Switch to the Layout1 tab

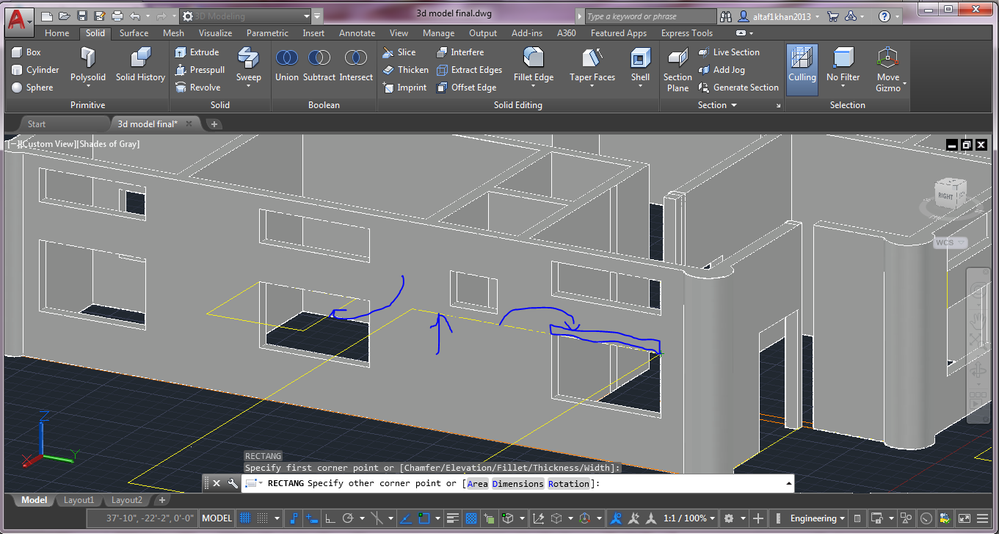(79, 500)
